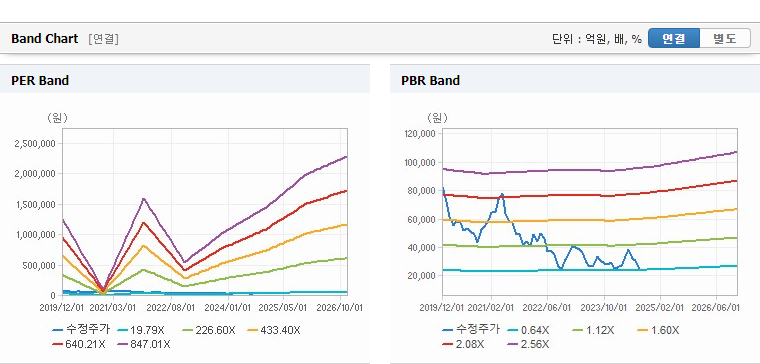Screen dimensions: 760x364
Task: Click the 20,000 y-axis label in PBR chart
Action: (x=423, y=275)
